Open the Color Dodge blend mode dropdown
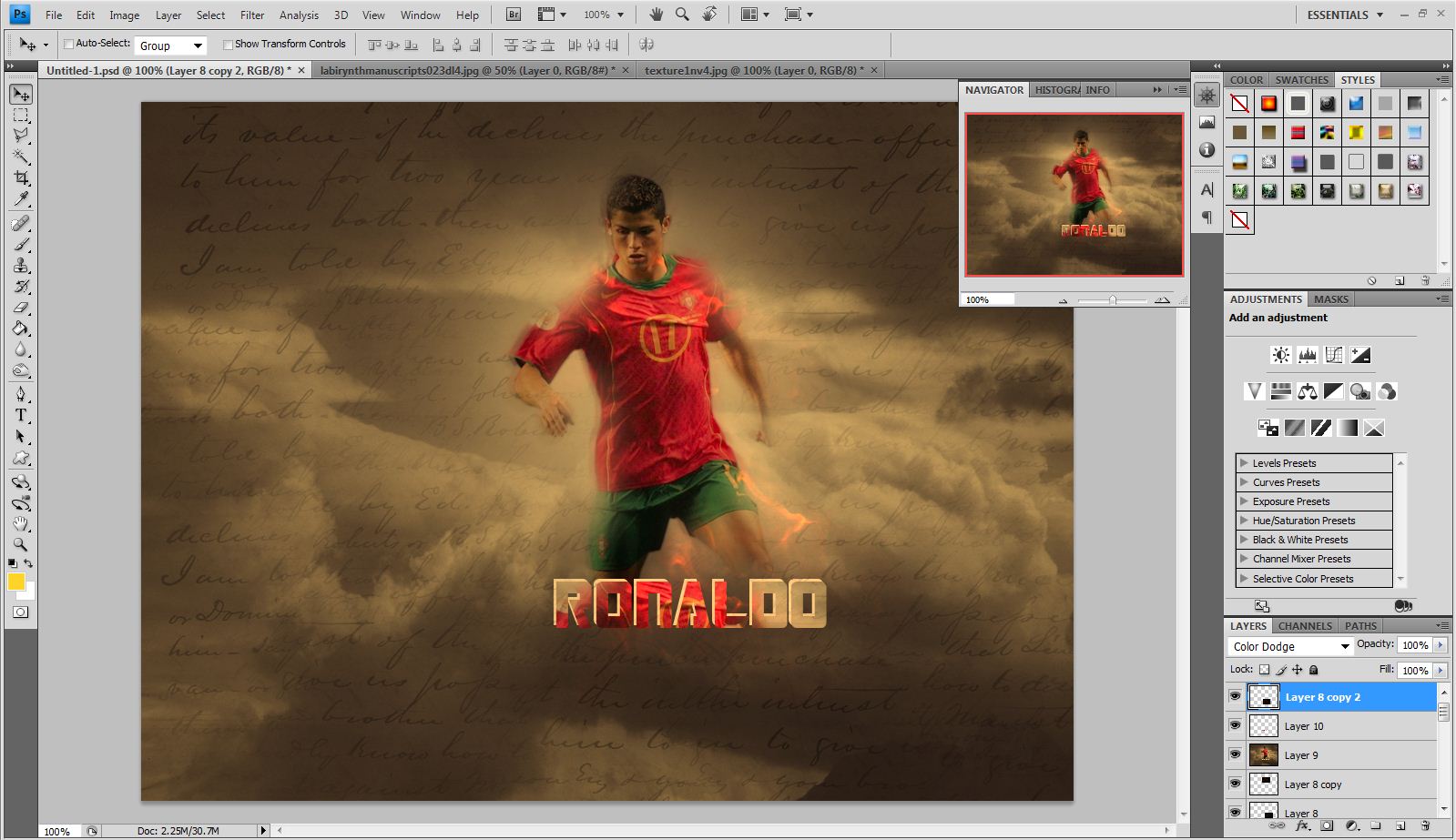The height and width of the screenshot is (840, 1456). click(x=1290, y=646)
